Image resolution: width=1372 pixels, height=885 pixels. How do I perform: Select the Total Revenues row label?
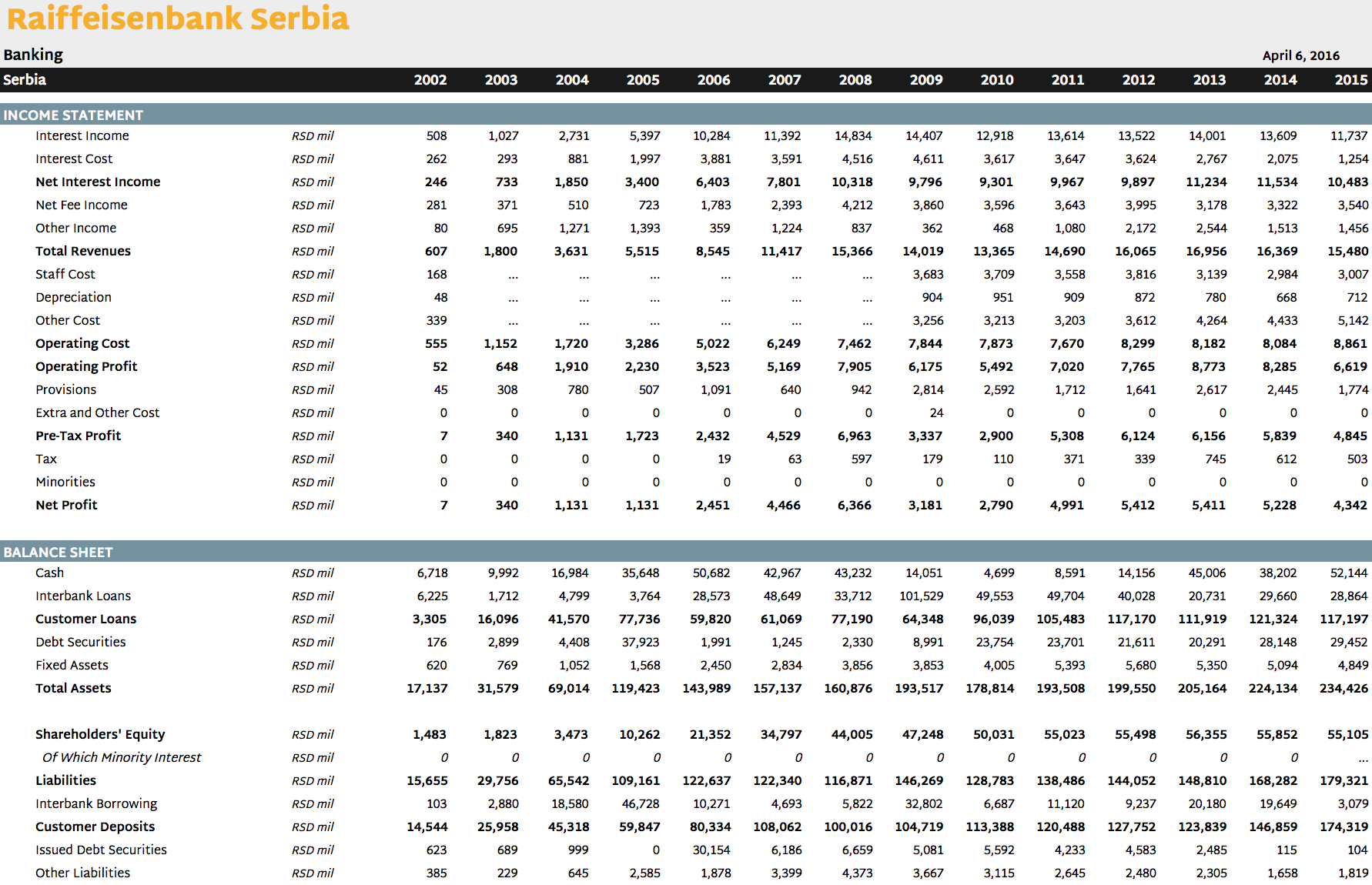click(x=83, y=252)
